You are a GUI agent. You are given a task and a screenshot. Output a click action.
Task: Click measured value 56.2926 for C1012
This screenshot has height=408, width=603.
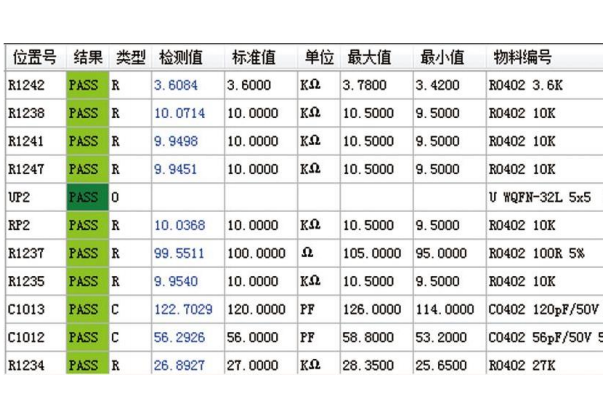click(179, 338)
